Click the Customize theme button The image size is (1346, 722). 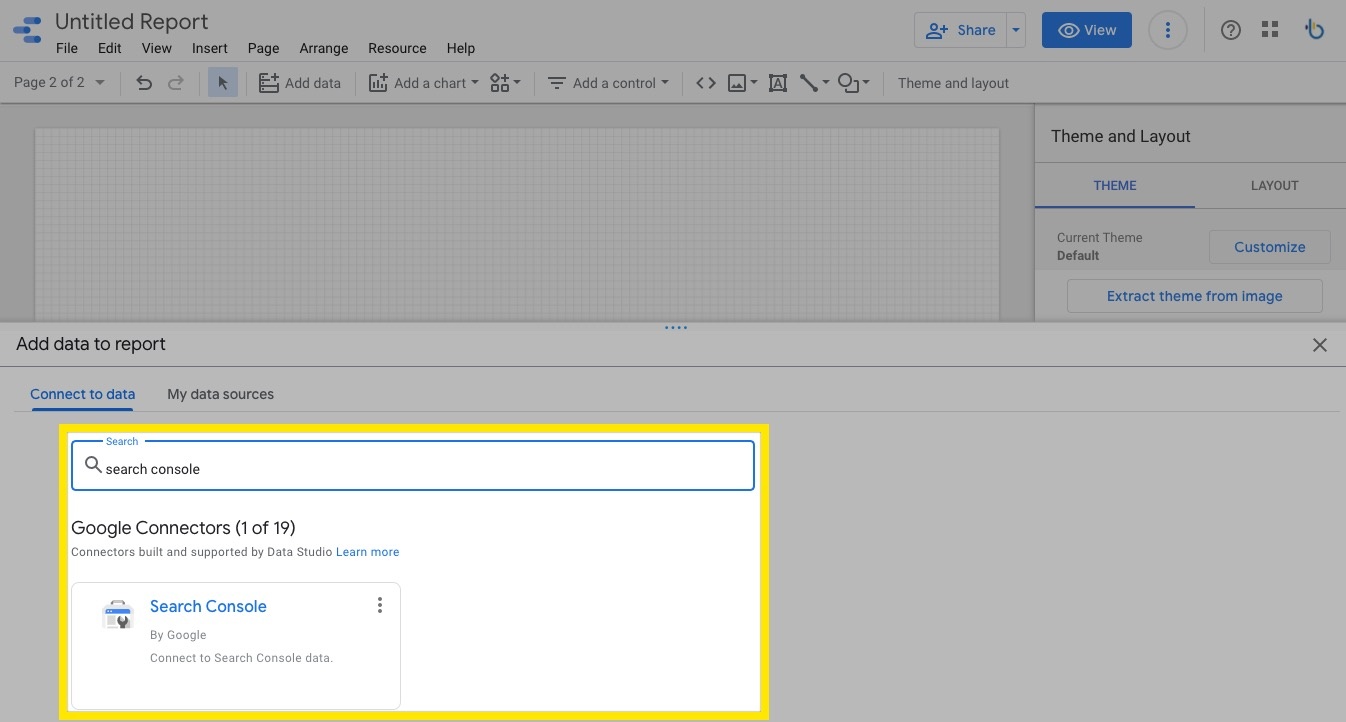click(1270, 247)
